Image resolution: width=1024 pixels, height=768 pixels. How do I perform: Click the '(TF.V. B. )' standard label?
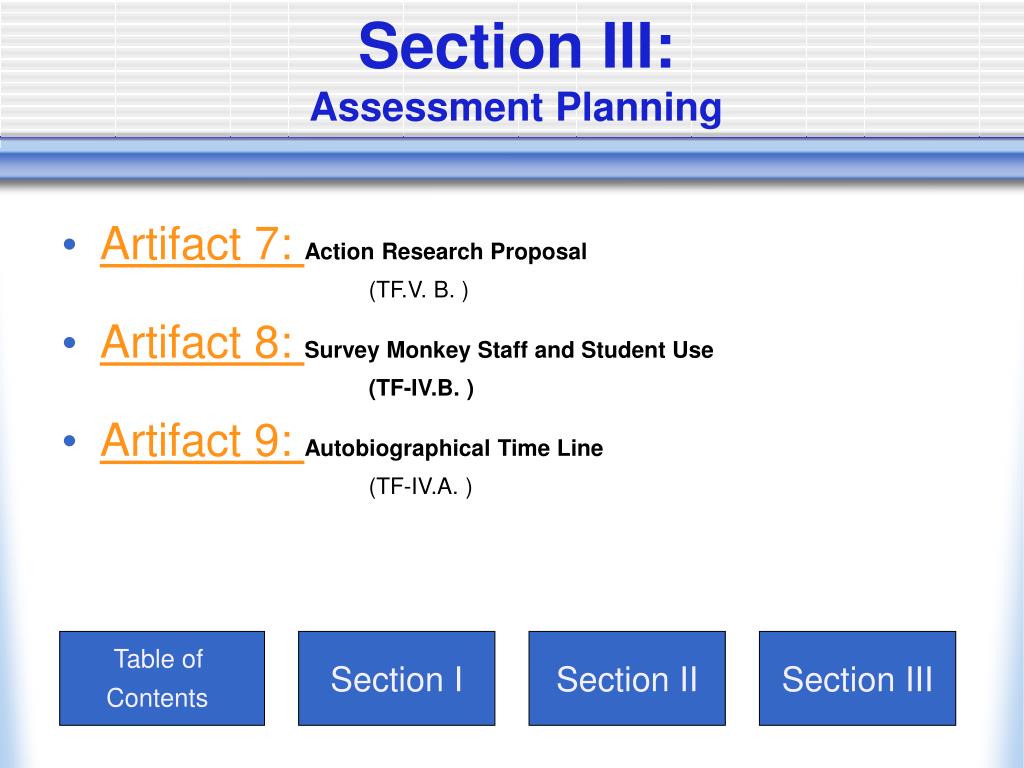419,290
